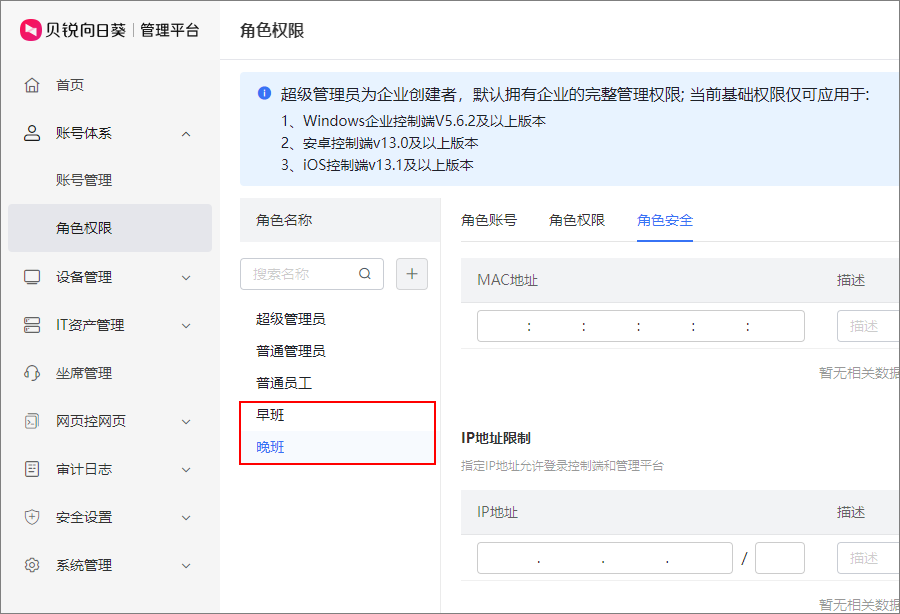Click the 账号体系 person icon
This screenshot has width=900, height=614.
32,133
